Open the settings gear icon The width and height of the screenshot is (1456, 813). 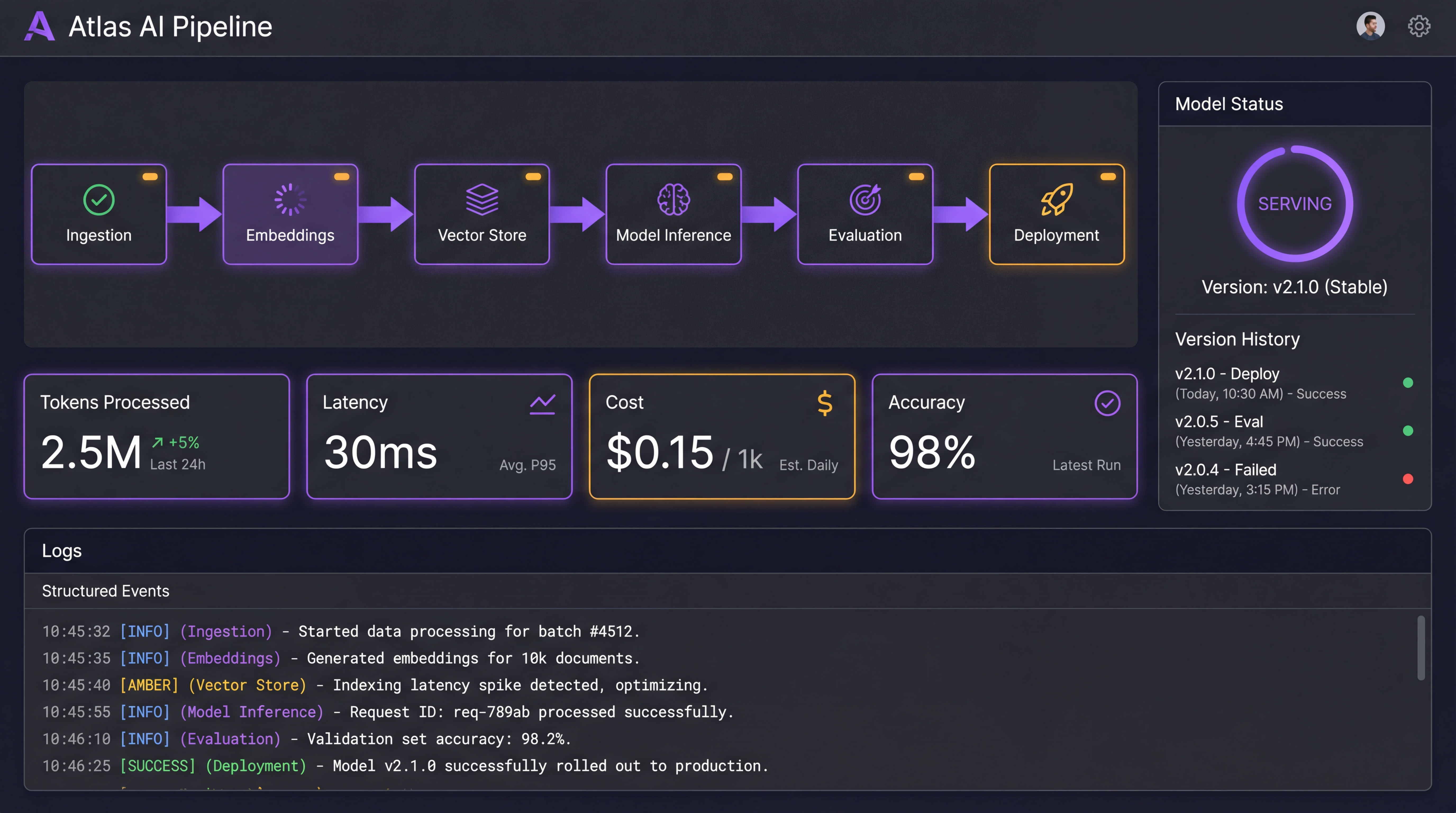(x=1418, y=26)
